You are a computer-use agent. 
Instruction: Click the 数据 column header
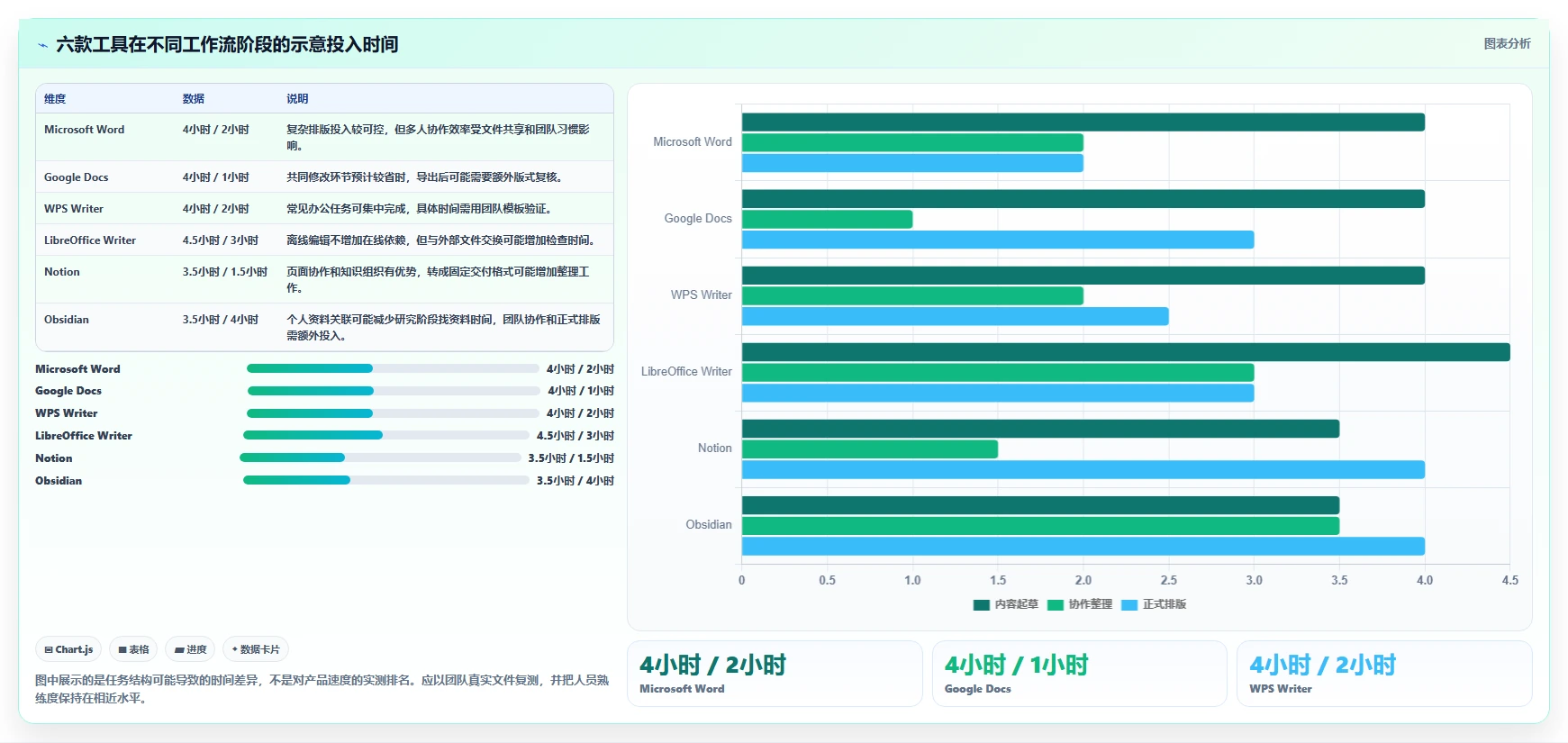coord(194,99)
